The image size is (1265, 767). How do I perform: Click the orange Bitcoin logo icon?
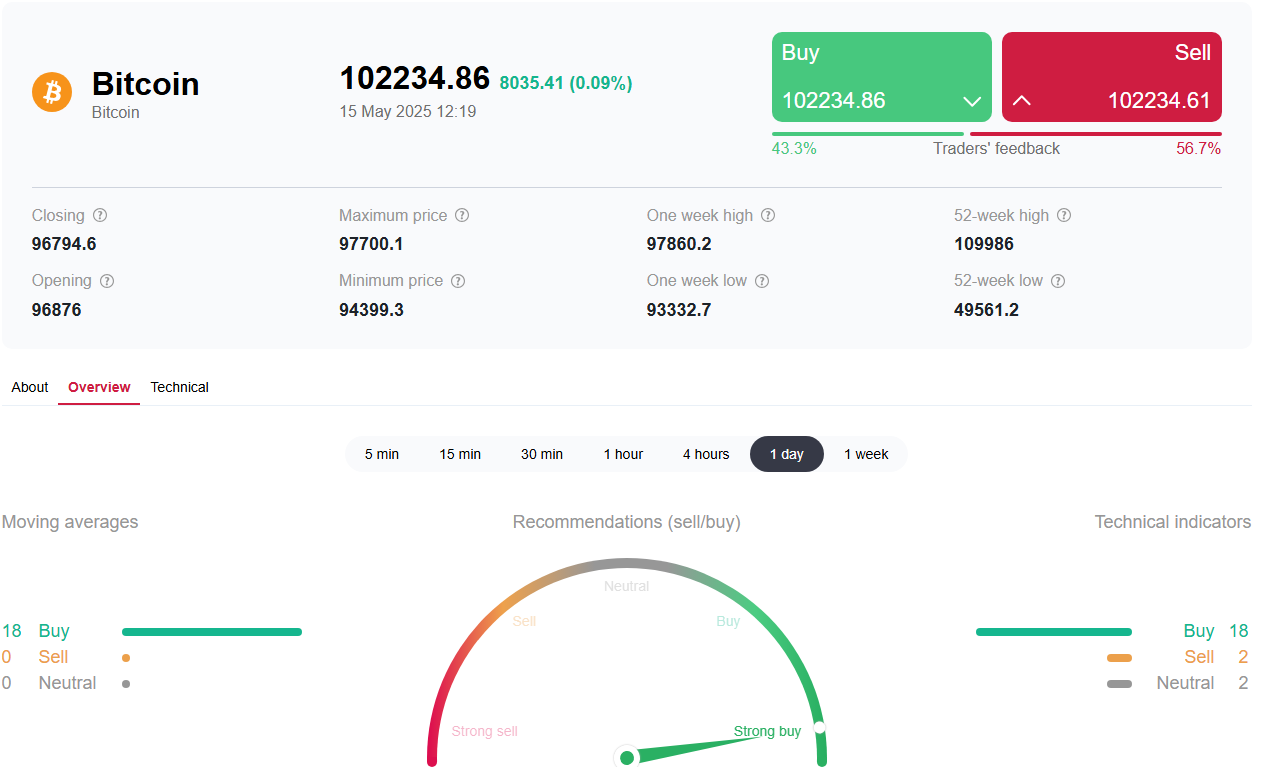pyautogui.click(x=52, y=92)
